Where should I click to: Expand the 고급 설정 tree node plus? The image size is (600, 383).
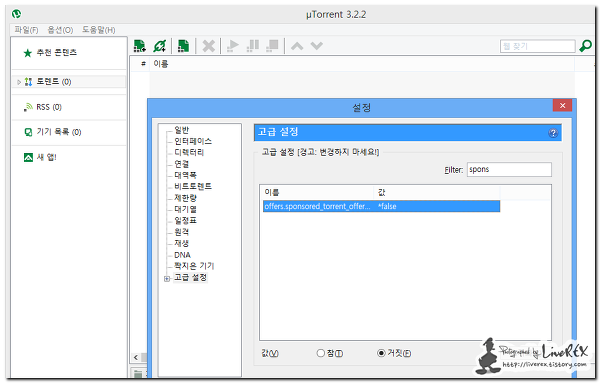167,279
